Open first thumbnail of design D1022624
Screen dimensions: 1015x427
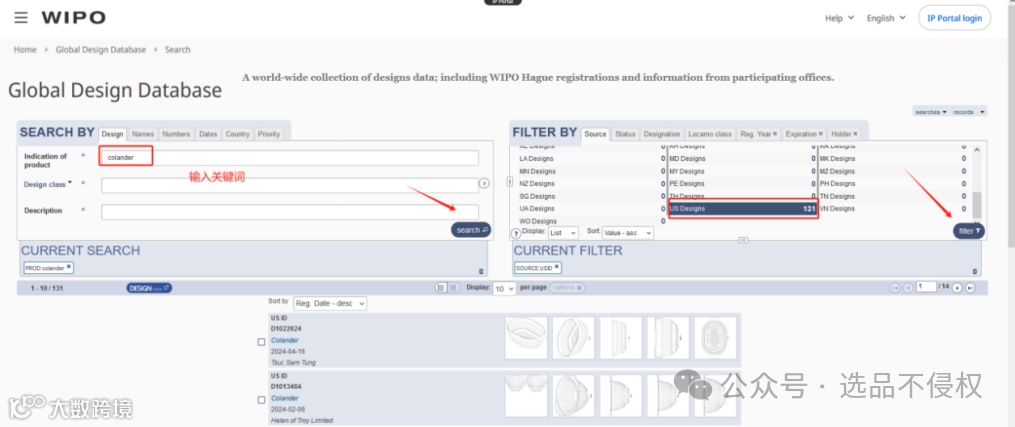[x=526, y=338]
